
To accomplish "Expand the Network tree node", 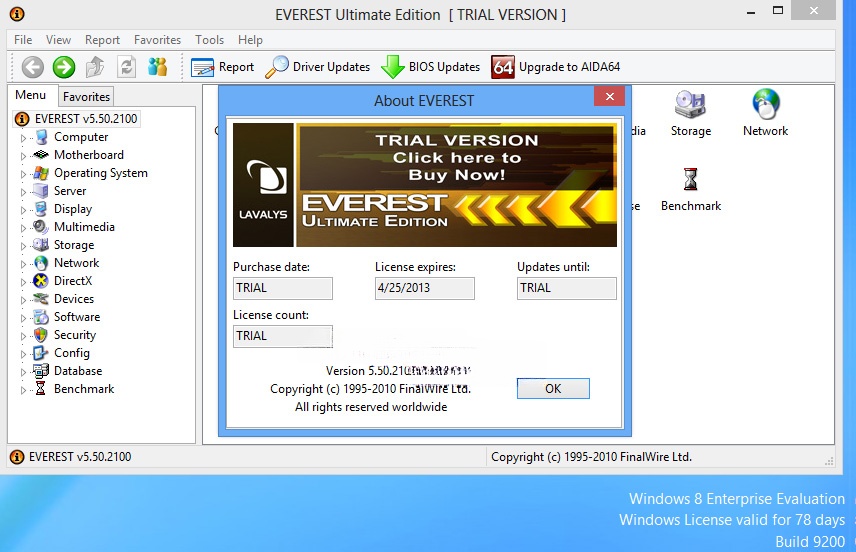I will tap(23, 264).
